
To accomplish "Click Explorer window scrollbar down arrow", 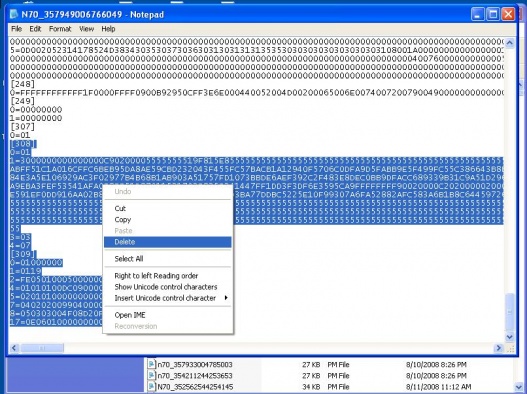I will click(x=518, y=387).
